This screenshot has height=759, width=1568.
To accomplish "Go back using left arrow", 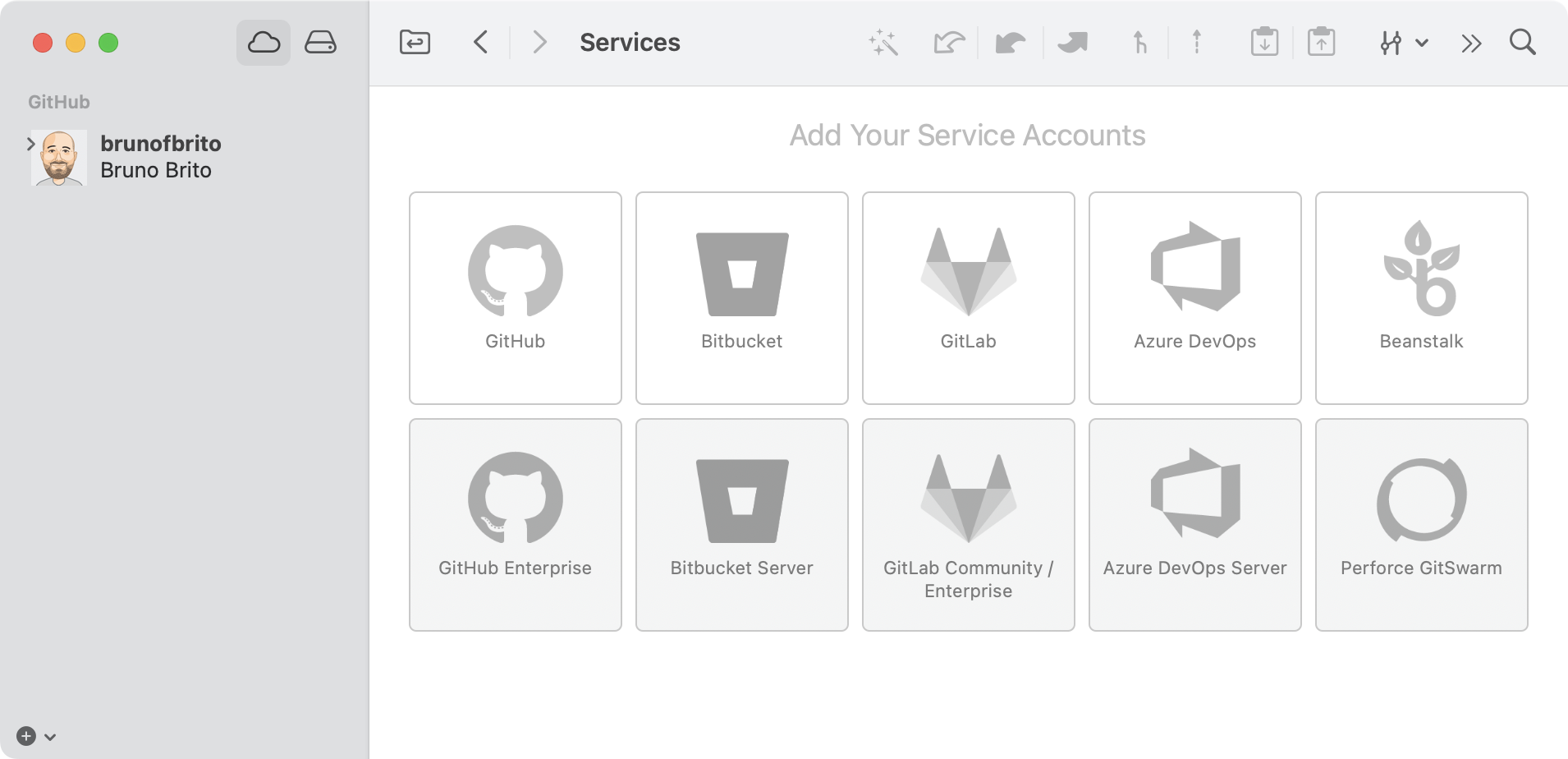I will click(x=481, y=43).
